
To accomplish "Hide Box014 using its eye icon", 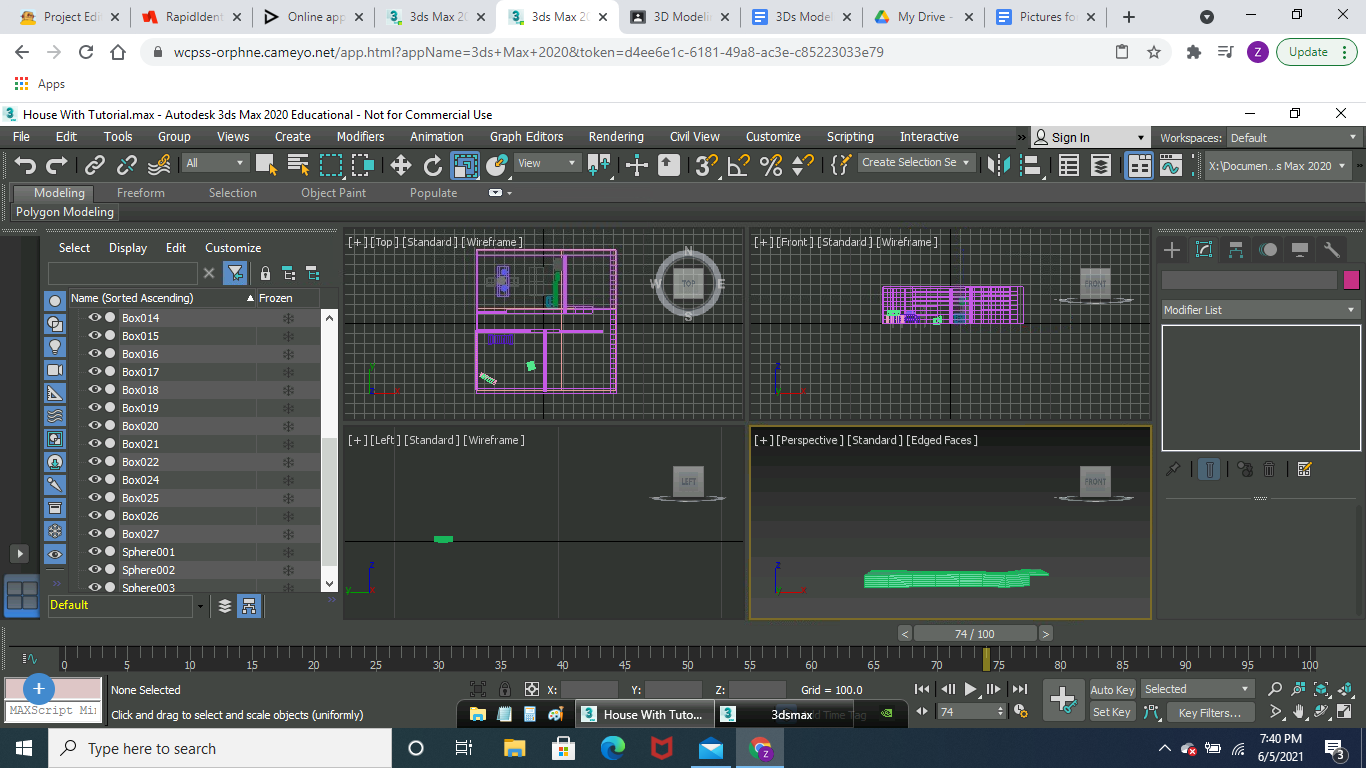I will (x=95, y=318).
